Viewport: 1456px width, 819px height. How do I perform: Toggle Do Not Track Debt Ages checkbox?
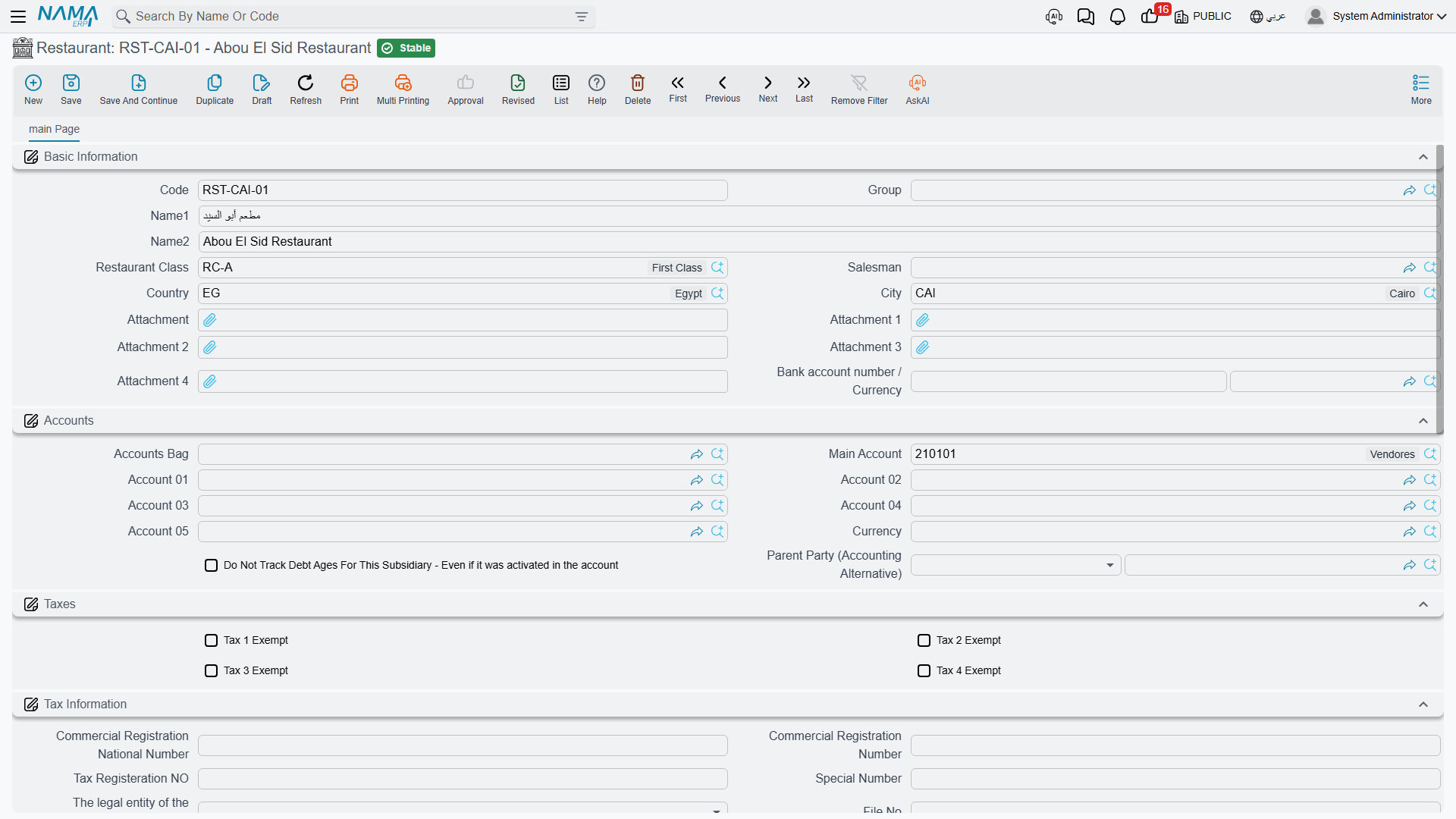pos(211,565)
